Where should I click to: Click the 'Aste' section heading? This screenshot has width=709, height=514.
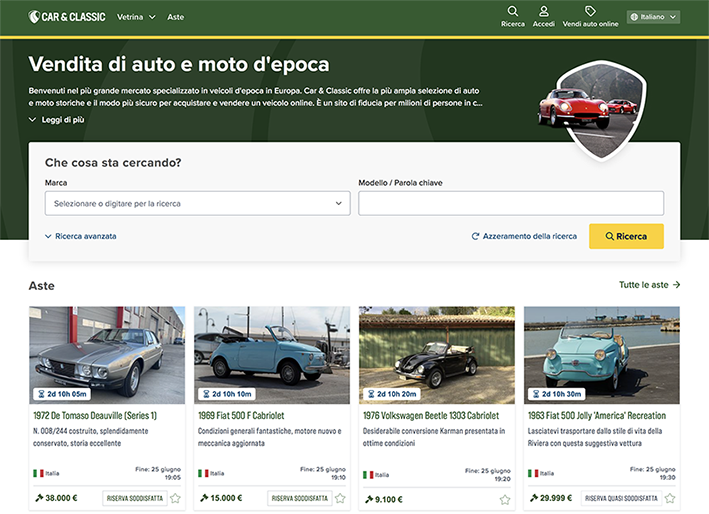pyautogui.click(x=42, y=286)
